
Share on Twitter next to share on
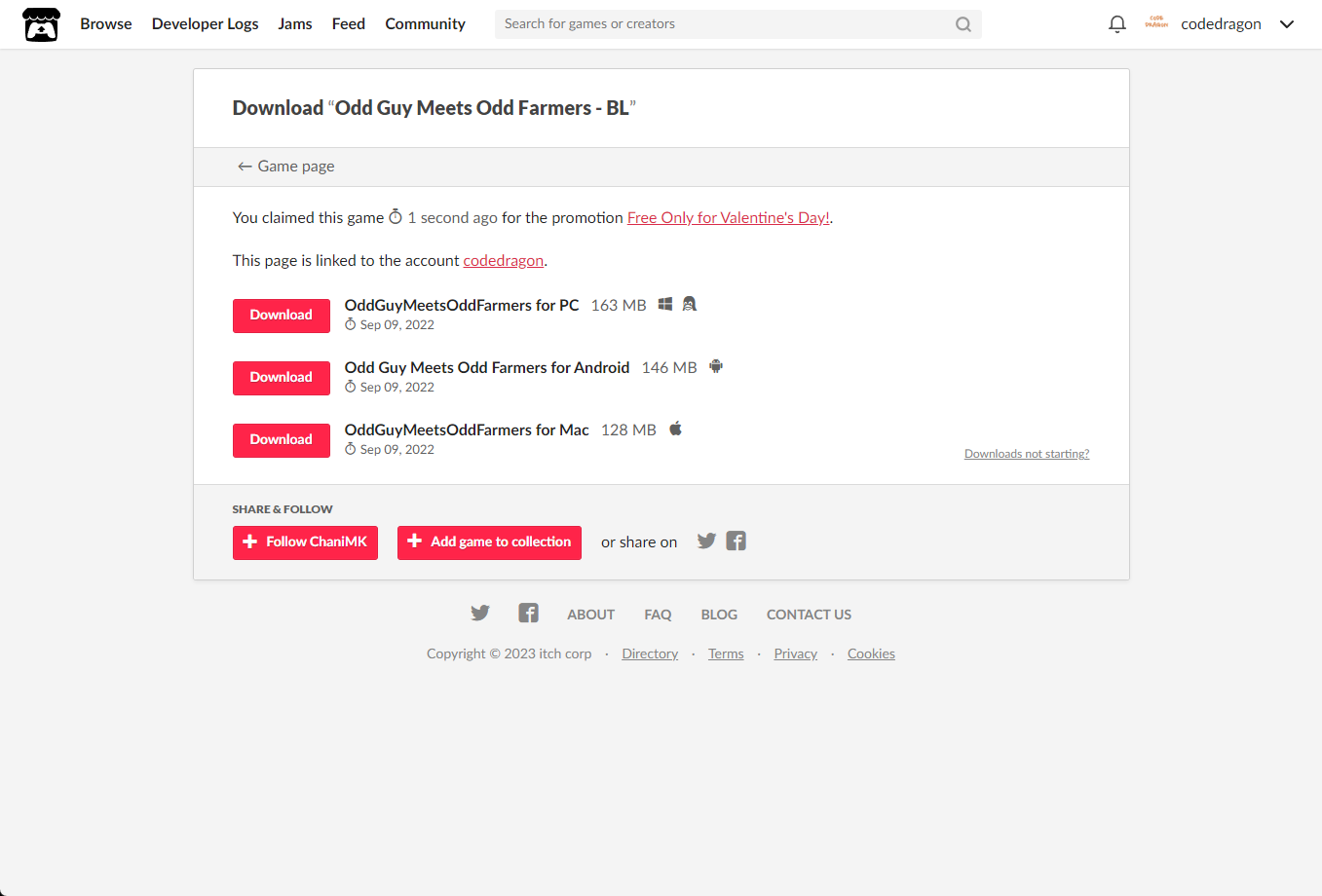tap(706, 541)
